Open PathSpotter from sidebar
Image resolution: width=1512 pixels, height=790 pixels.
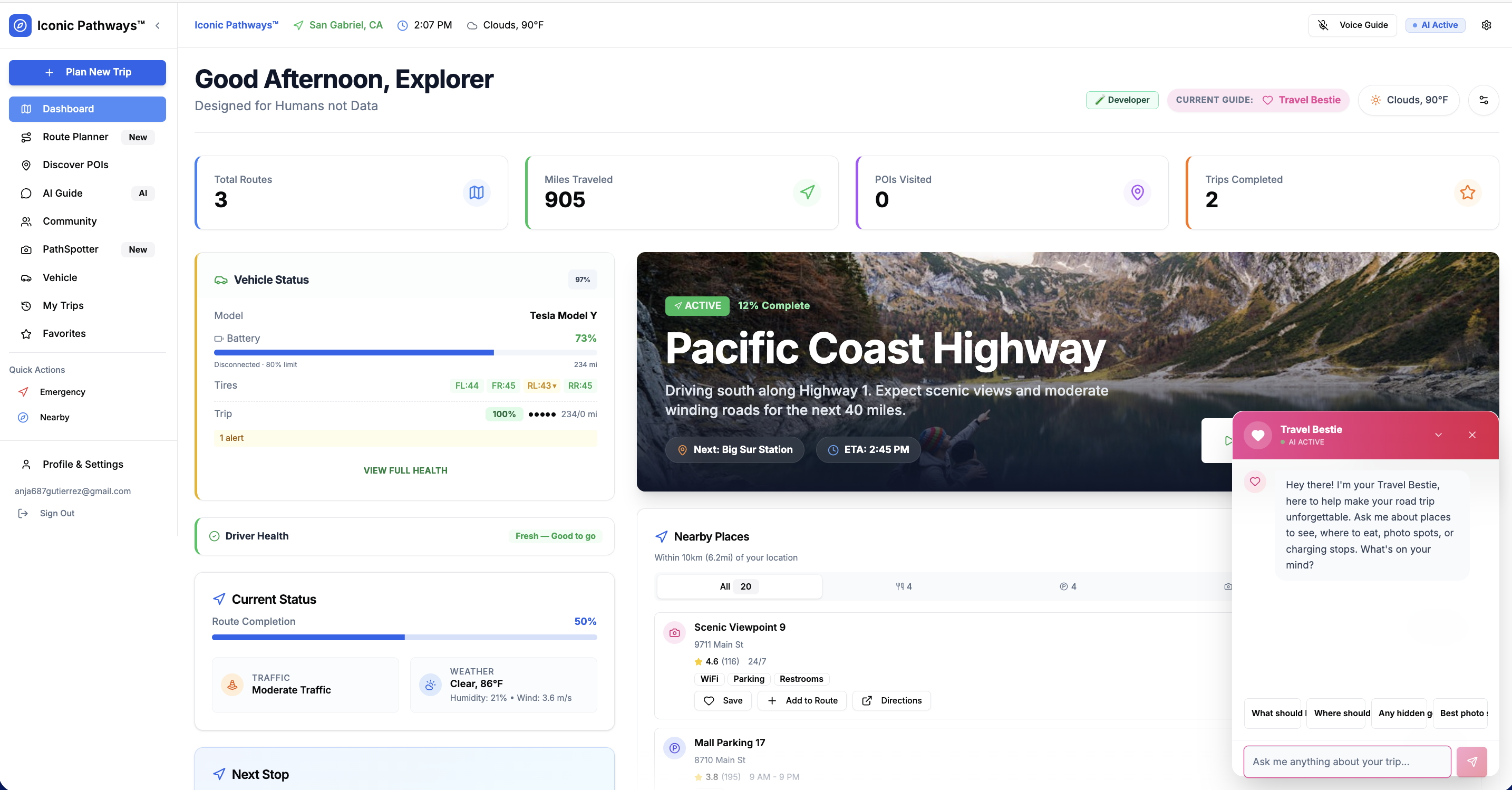pyautogui.click(x=88, y=249)
